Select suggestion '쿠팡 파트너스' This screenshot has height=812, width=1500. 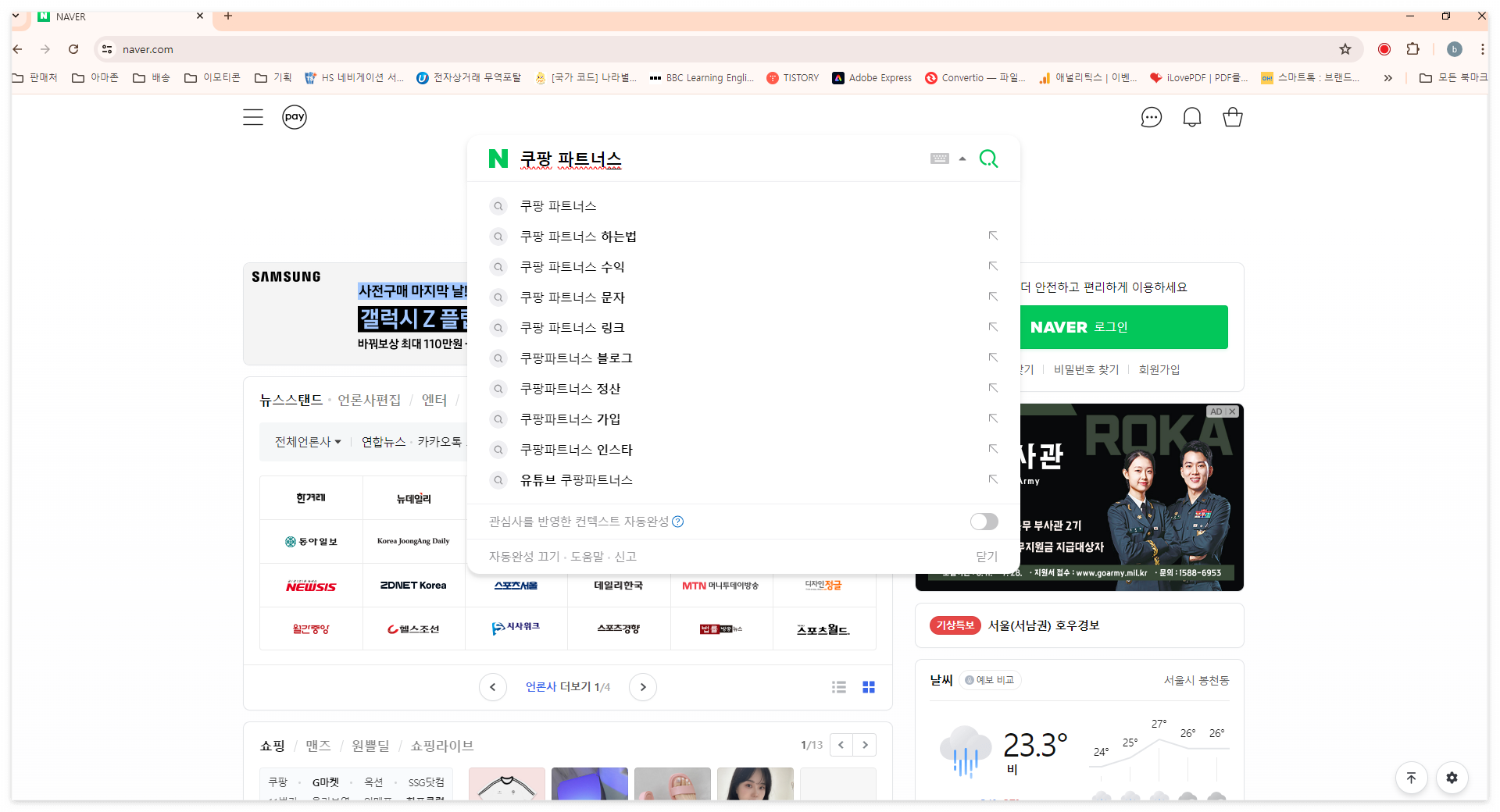tap(559, 206)
